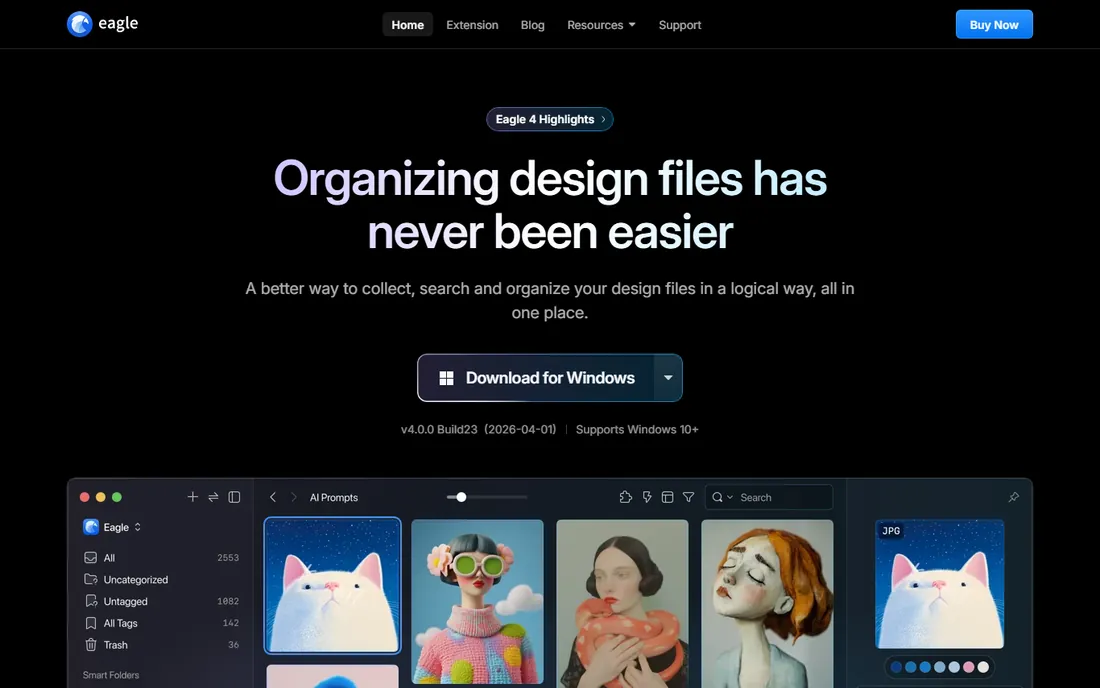Select the woman with snake thumbnail

pyautogui.click(x=622, y=603)
